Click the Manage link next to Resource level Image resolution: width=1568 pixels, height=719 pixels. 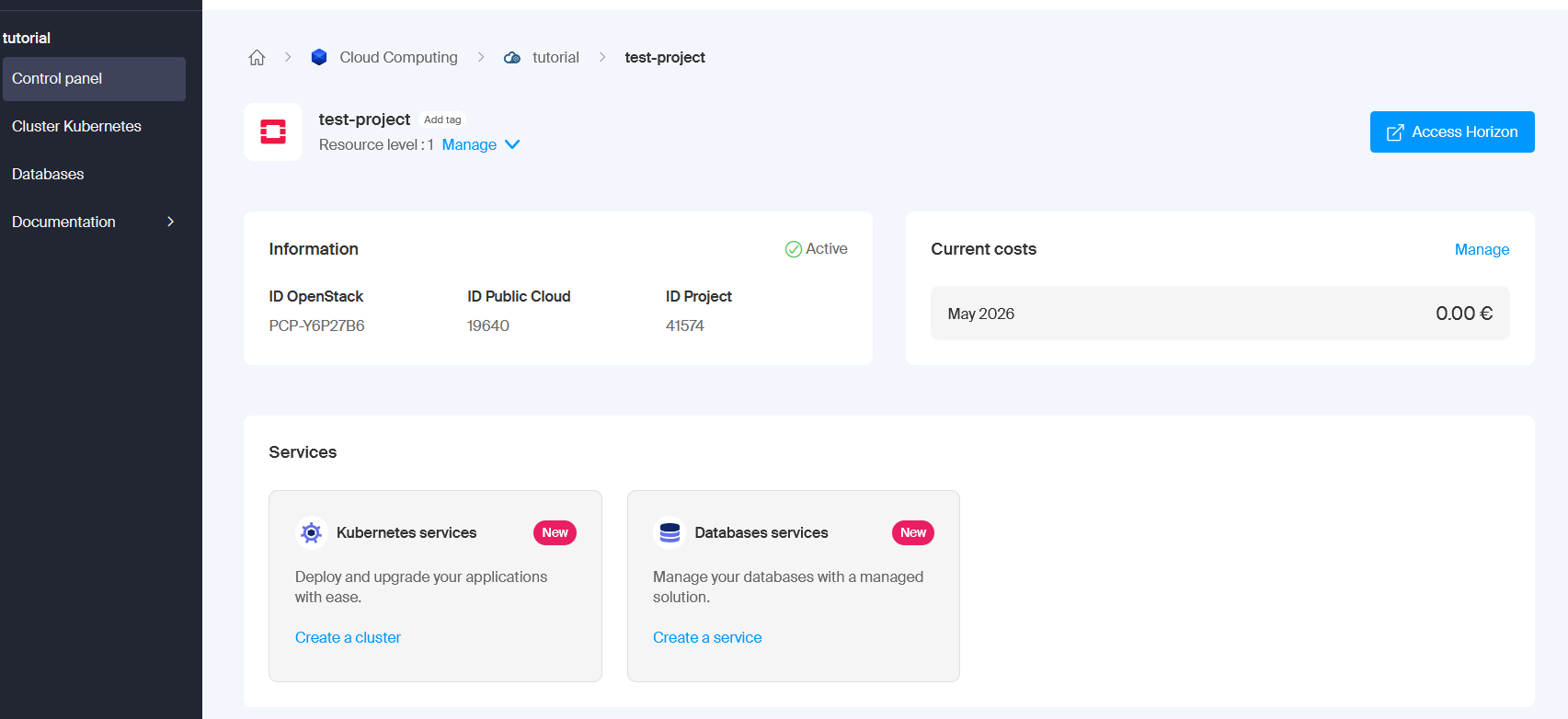(x=469, y=144)
